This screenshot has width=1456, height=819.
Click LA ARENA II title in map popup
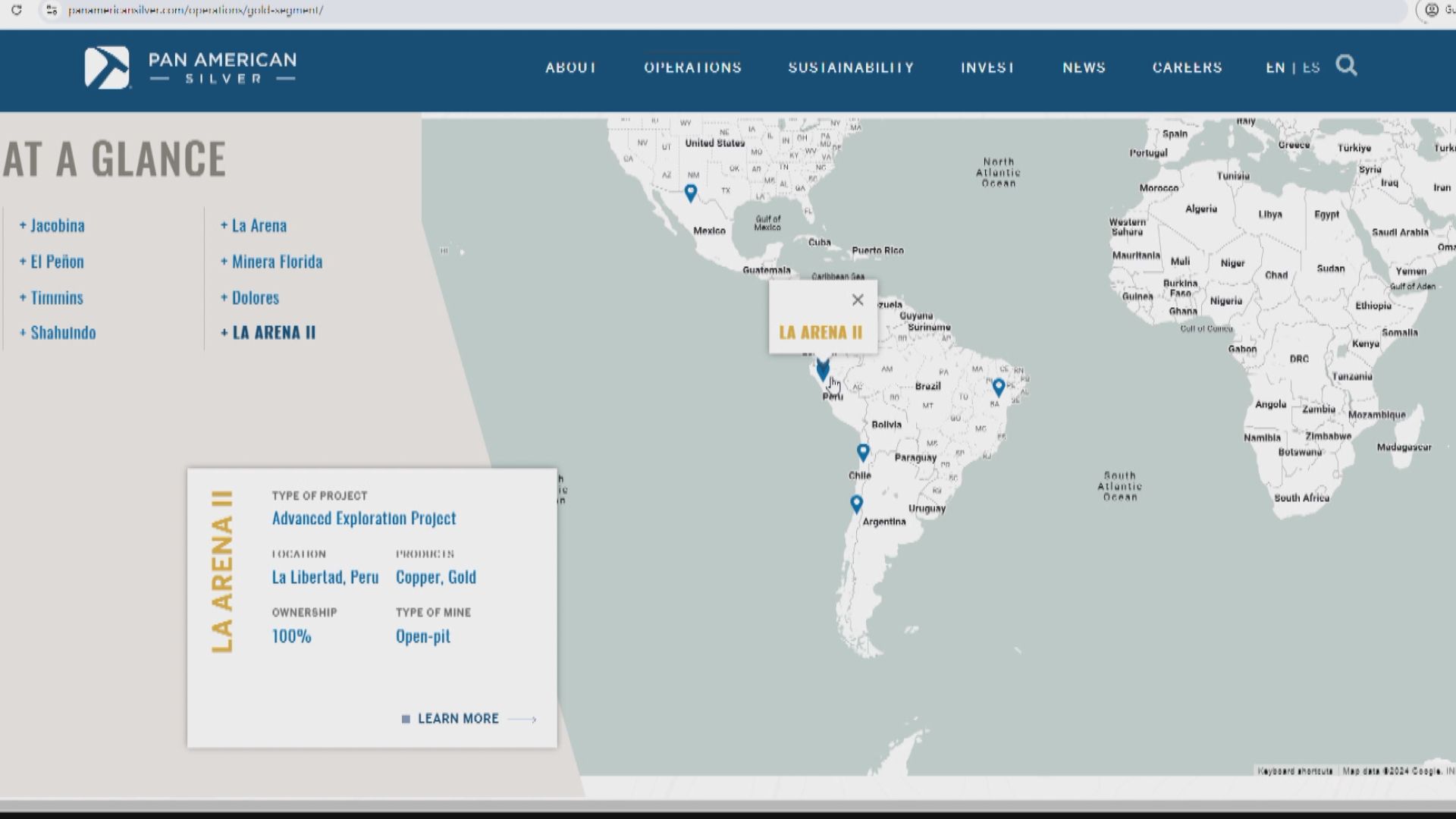[821, 332]
